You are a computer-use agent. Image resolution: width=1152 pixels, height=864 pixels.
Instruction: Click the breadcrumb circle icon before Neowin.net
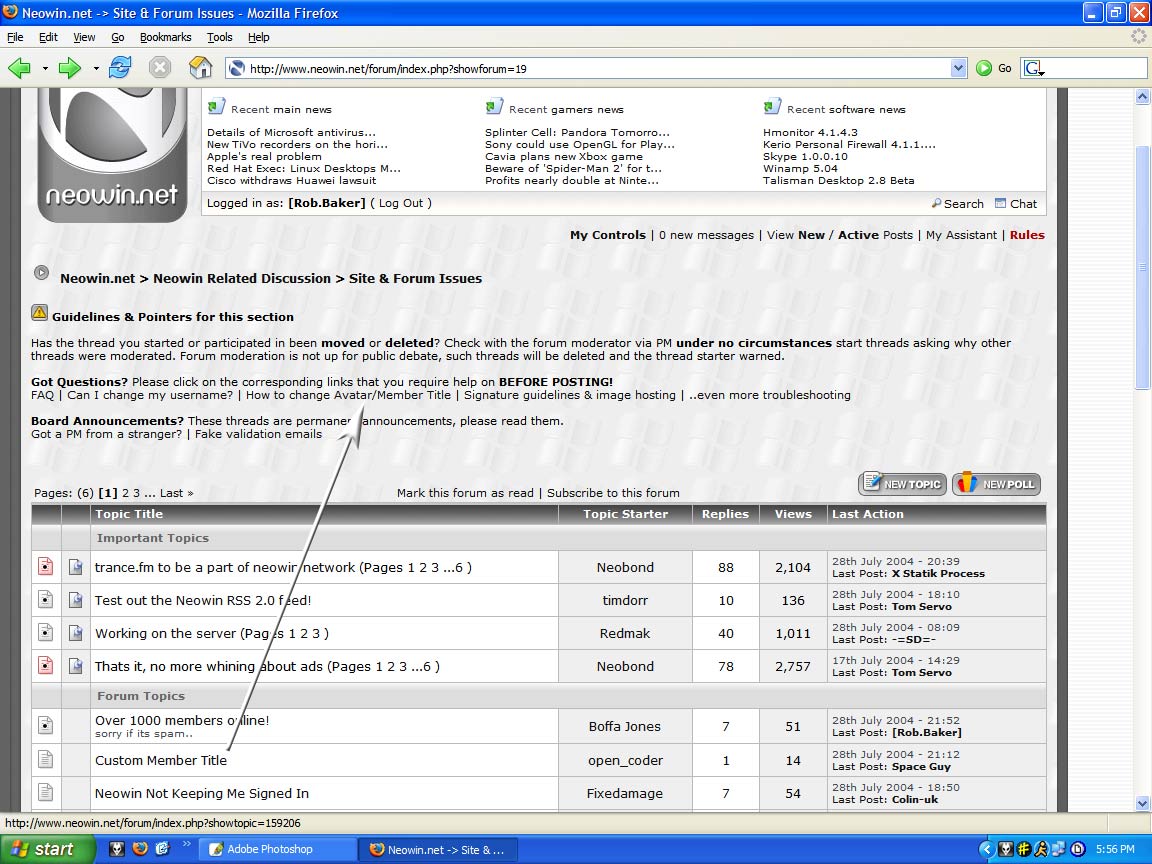point(41,273)
